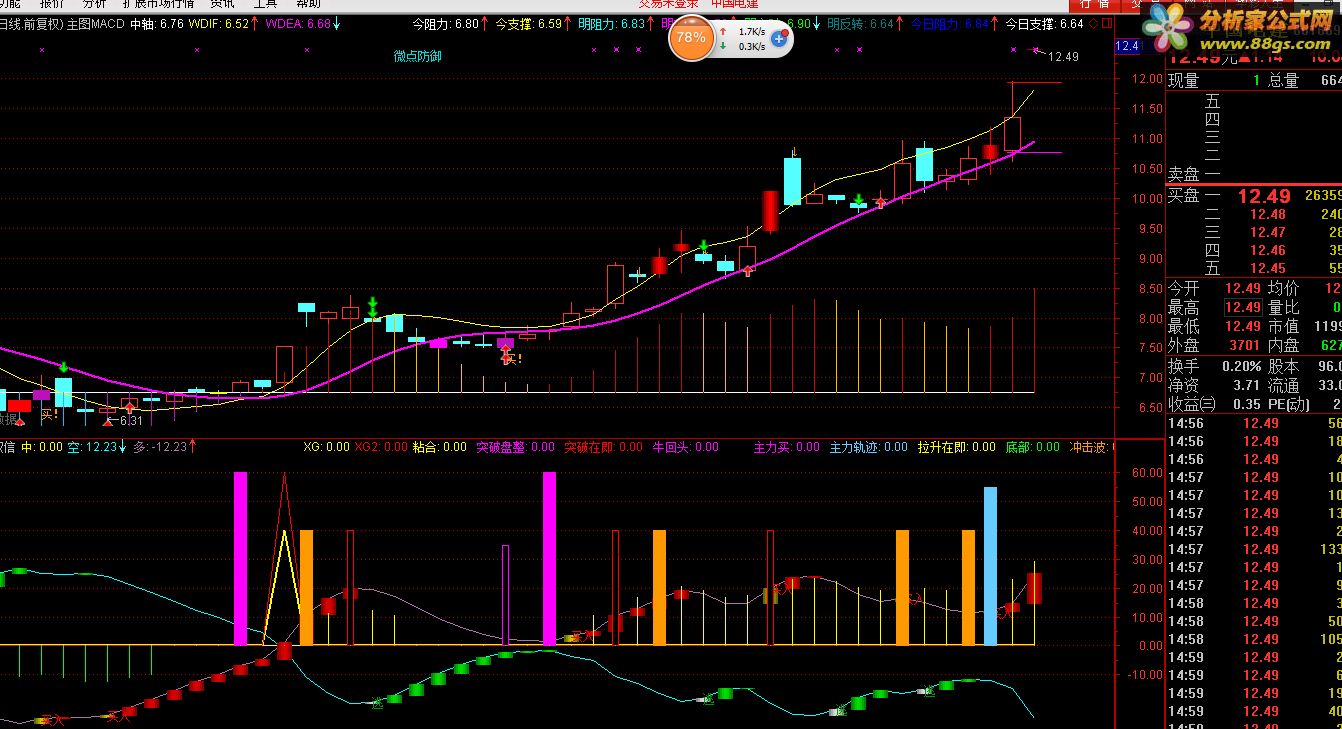Click the 微点防御 text on chart
Image resolution: width=1342 pixels, height=729 pixels.
coord(417,56)
